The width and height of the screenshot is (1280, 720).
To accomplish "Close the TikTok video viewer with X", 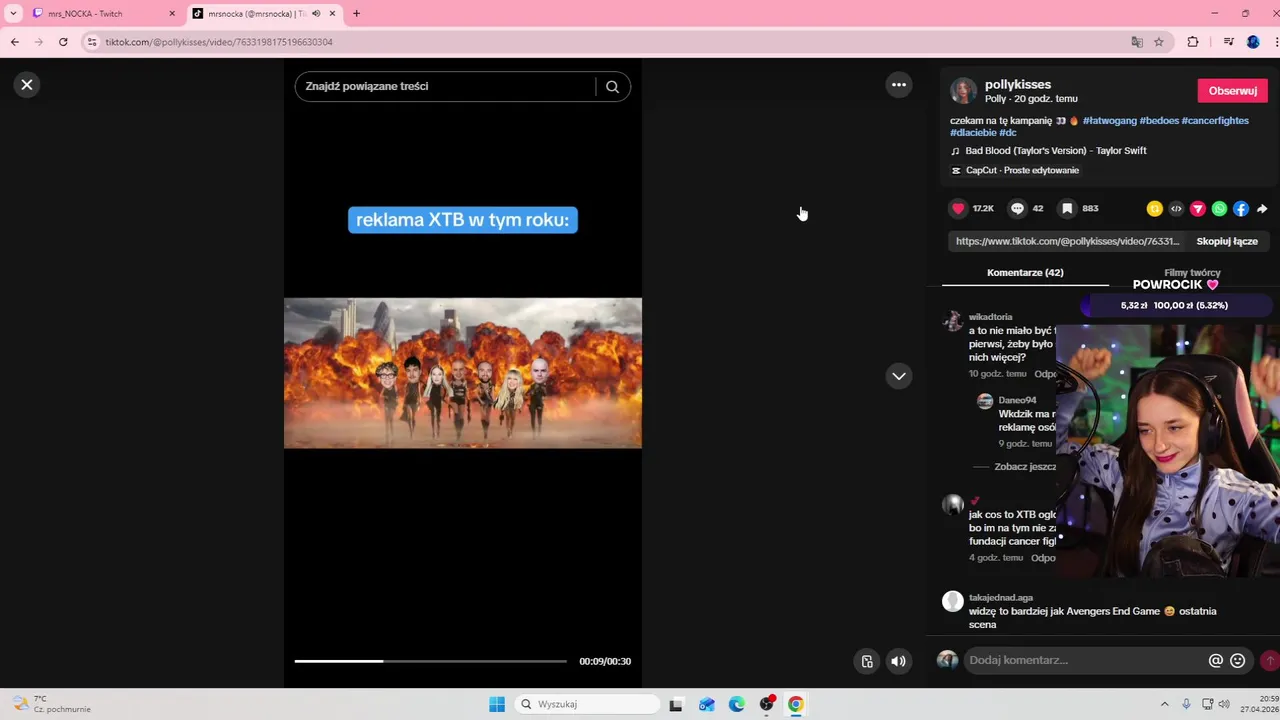I will 27,85.
